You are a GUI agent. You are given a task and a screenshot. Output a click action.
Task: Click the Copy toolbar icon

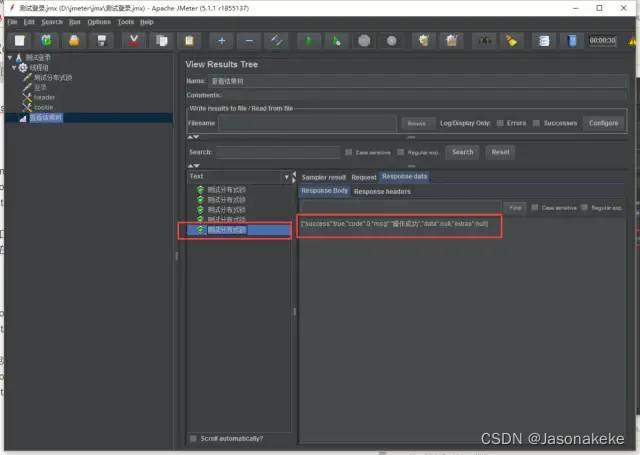point(162,40)
